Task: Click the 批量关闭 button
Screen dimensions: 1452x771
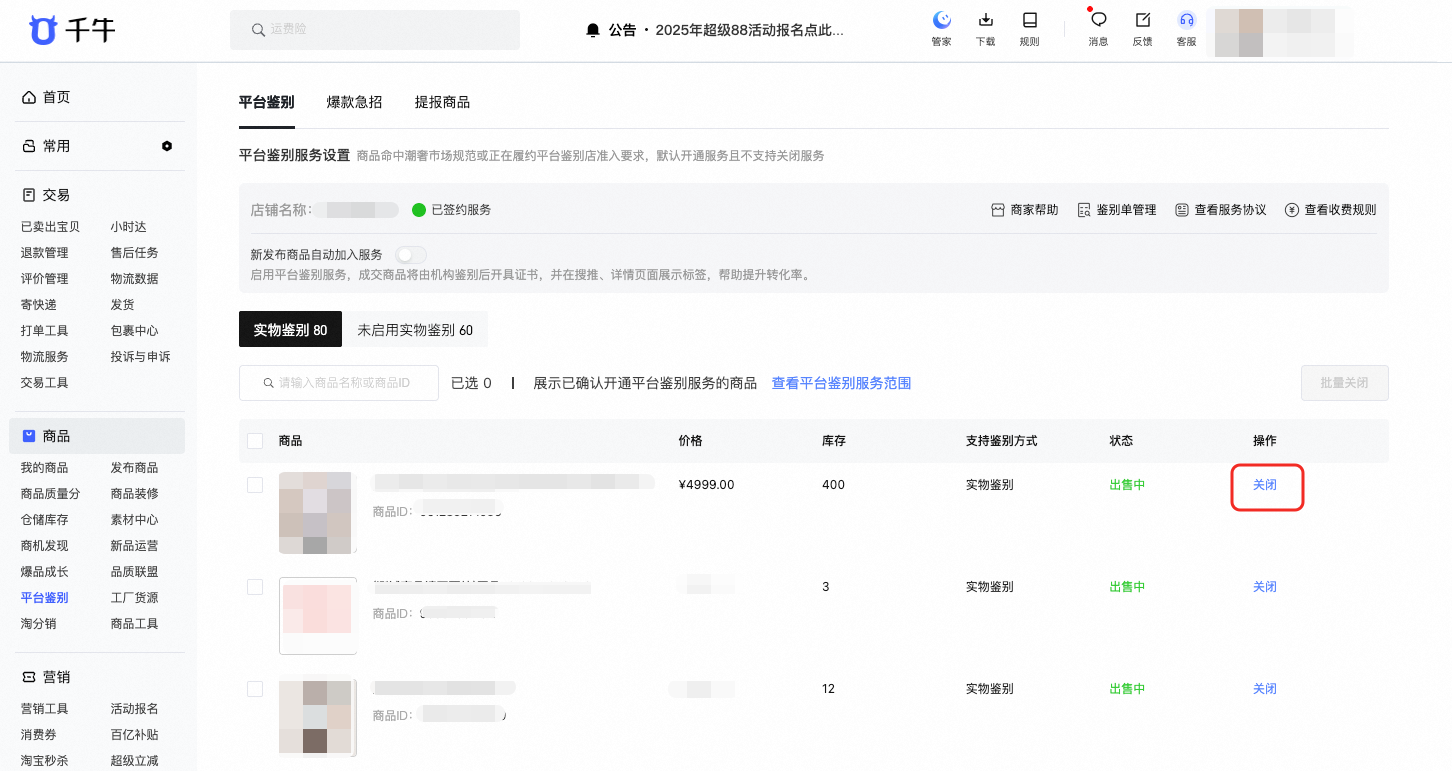Action: point(1344,383)
